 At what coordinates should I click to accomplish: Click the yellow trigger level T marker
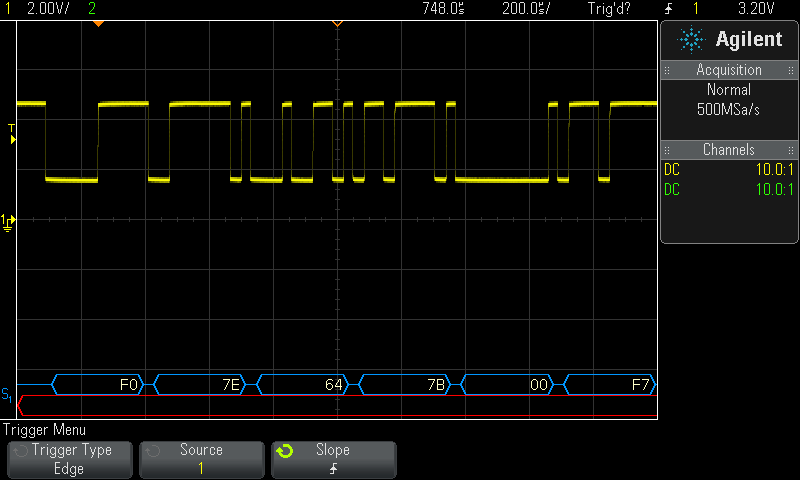click(x=12, y=134)
